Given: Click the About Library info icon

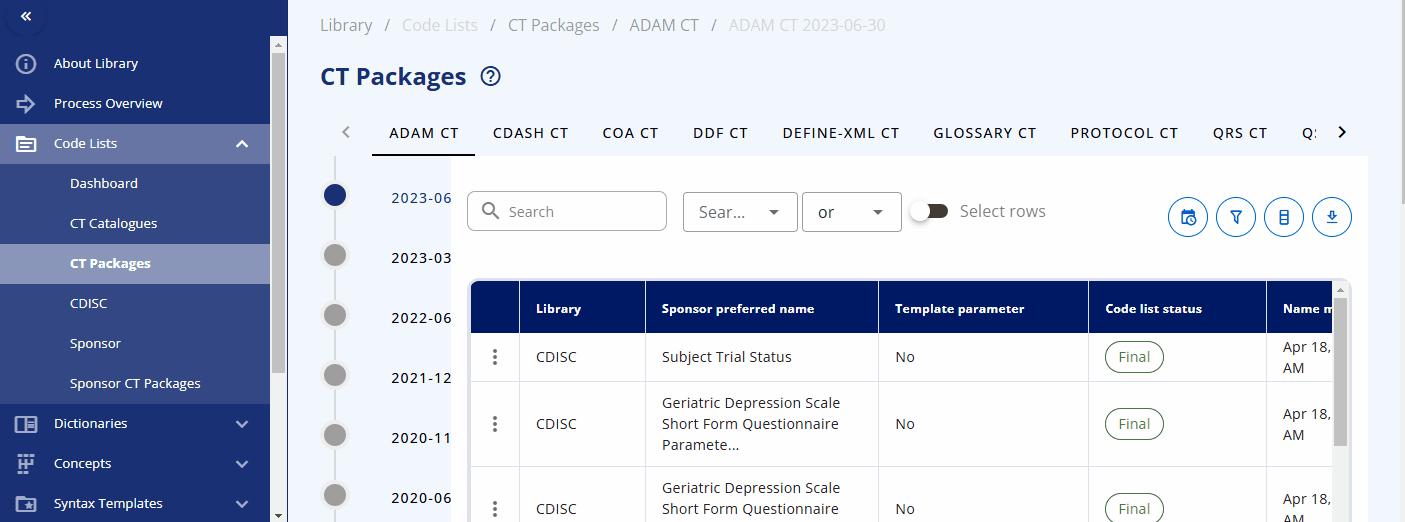Looking at the screenshot, I should pos(26,64).
